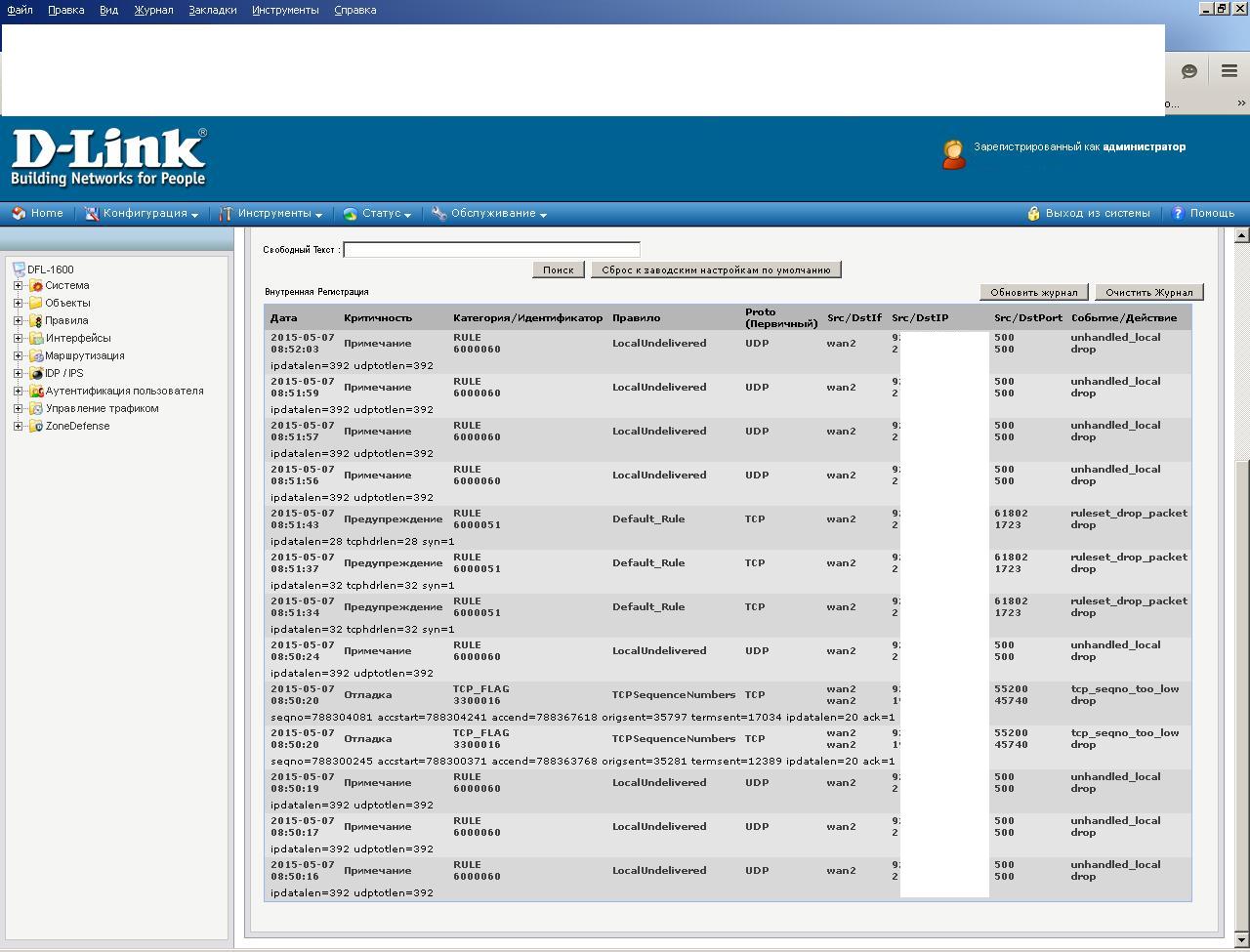Click the D-Link logo

pyautogui.click(x=108, y=157)
